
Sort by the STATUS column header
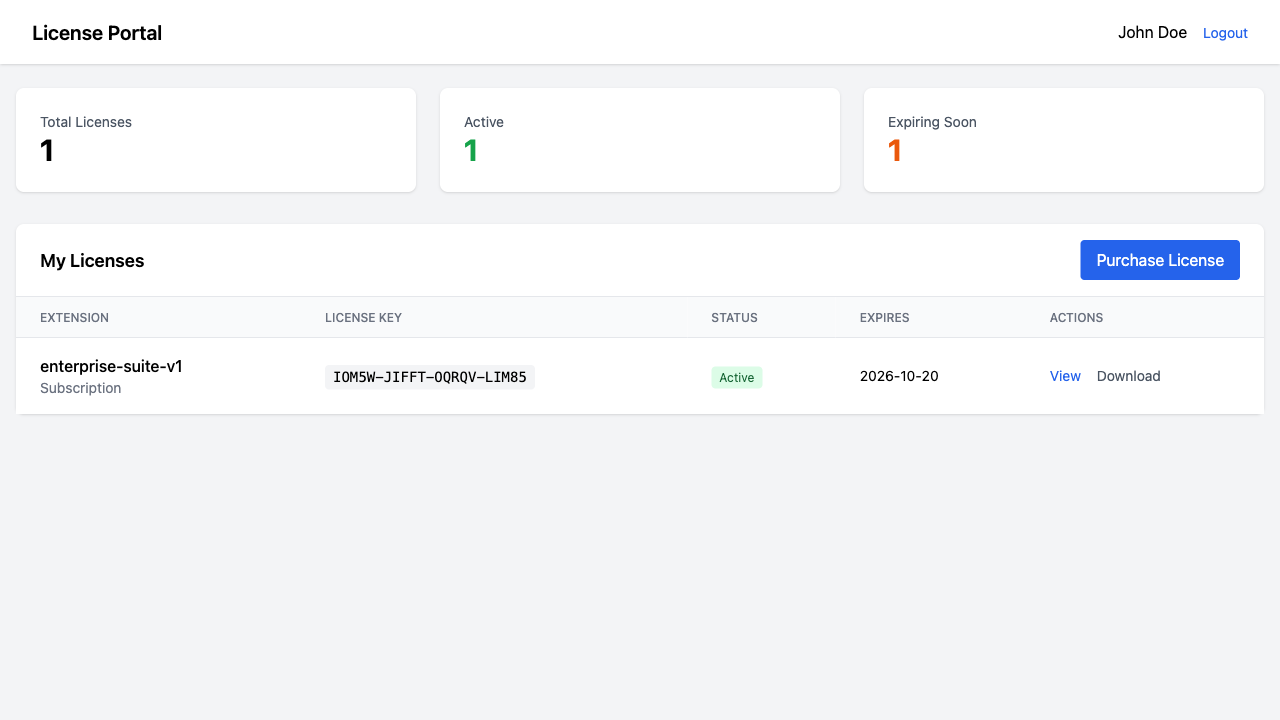(734, 317)
